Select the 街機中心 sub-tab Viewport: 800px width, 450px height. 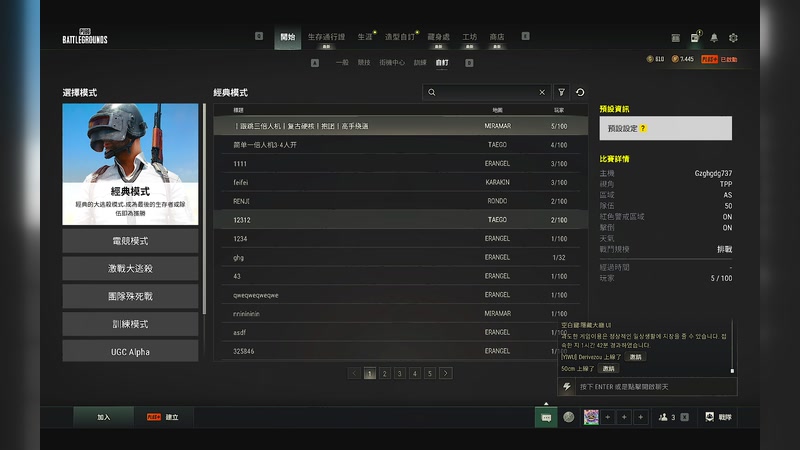(x=392, y=63)
